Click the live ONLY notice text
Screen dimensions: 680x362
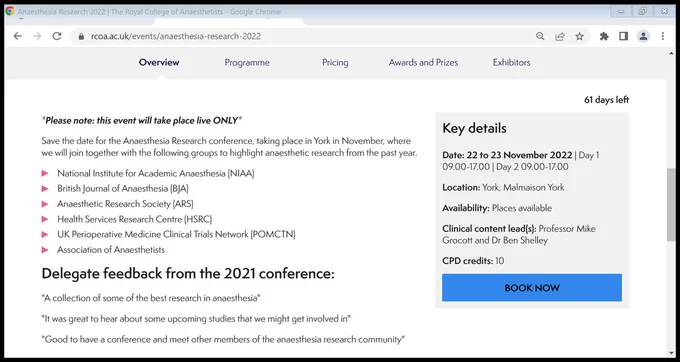(141, 120)
